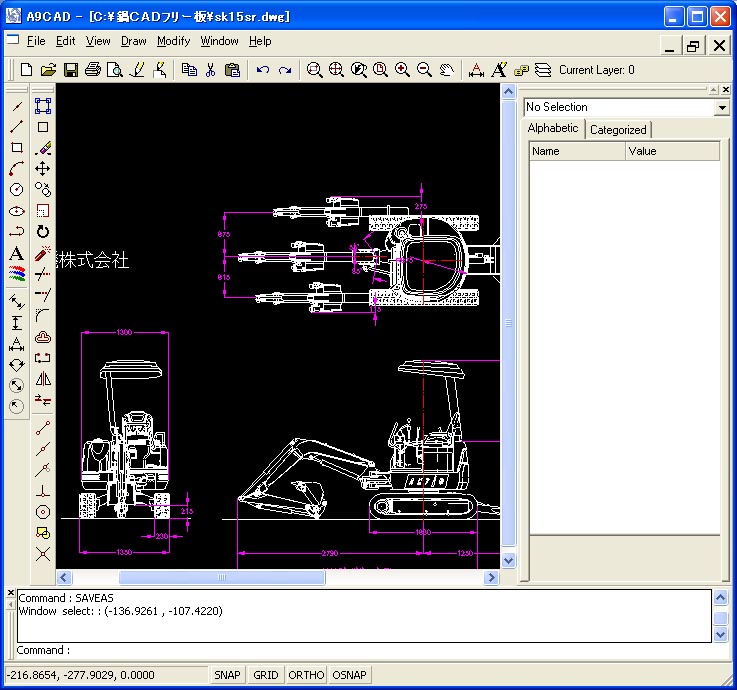Close the properties panel with its X

point(726,89)
